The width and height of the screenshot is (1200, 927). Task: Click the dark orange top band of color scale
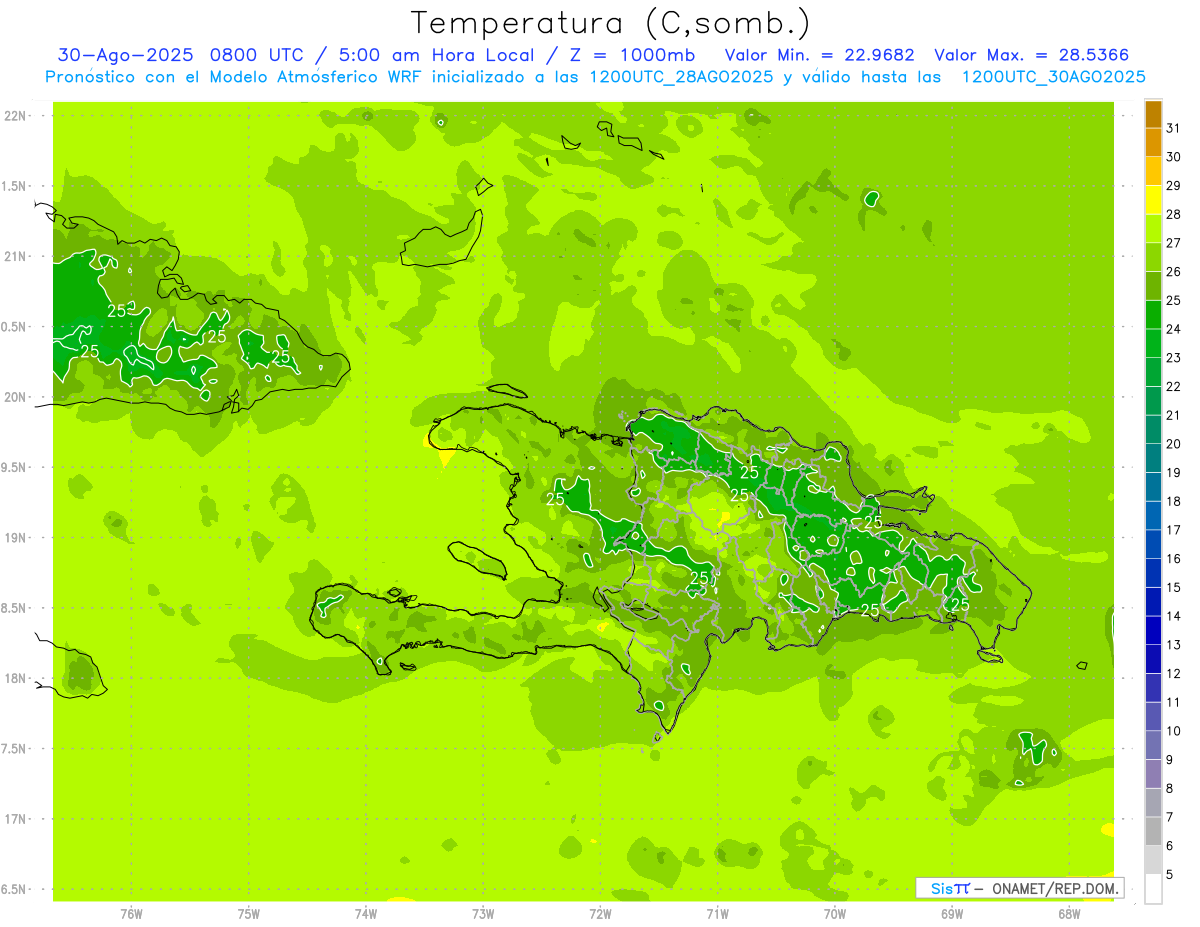click(x=1153, y=115)
